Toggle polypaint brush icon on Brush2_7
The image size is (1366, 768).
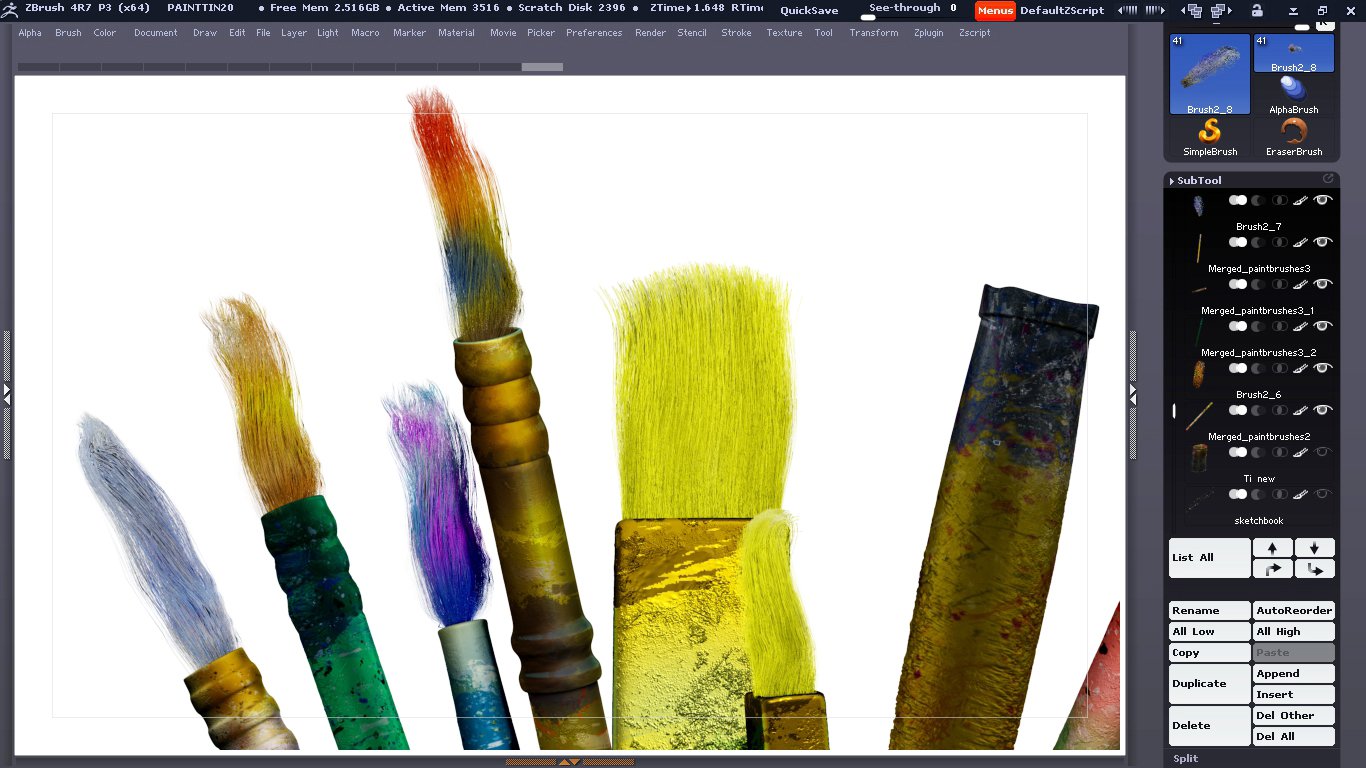pyautogui.click(x=1300, y=201)
